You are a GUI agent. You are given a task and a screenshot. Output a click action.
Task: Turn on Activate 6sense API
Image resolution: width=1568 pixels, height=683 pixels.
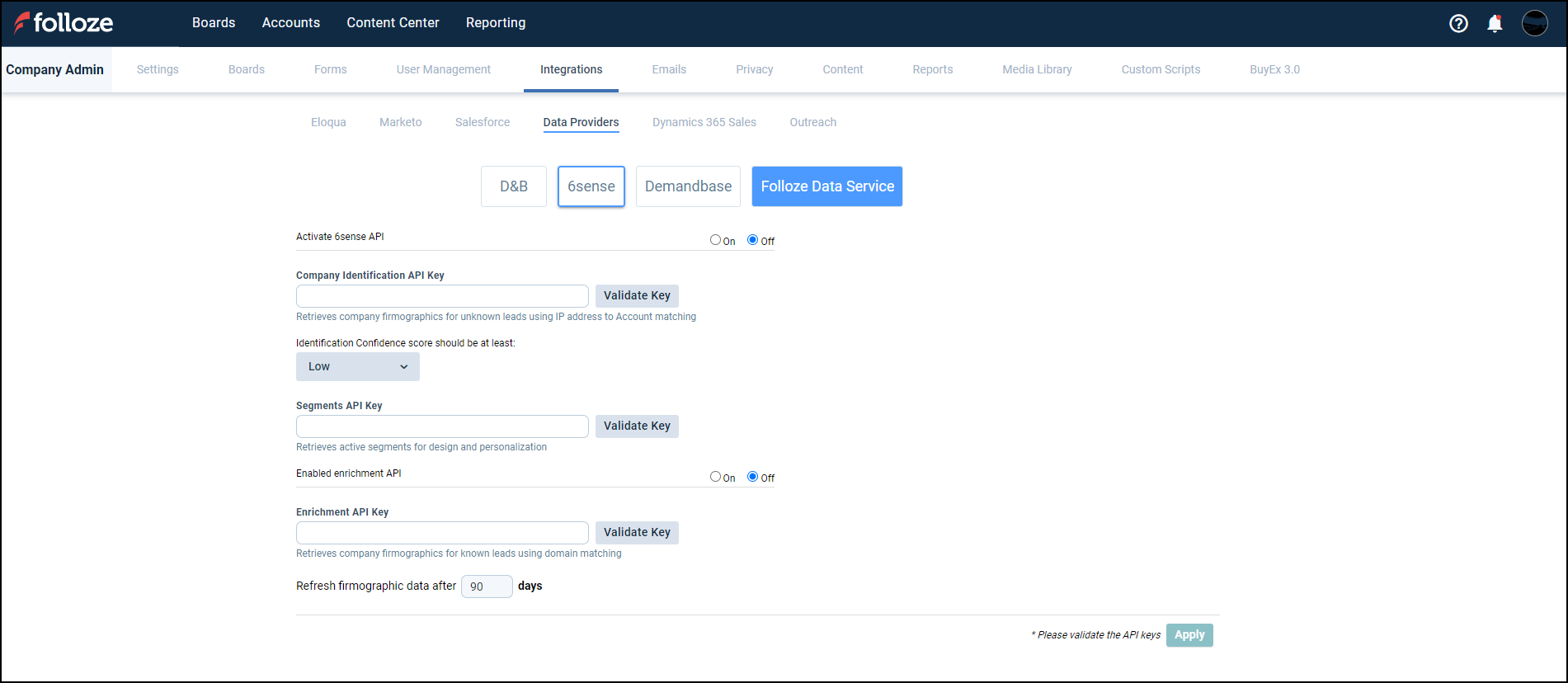click(715, 240)
